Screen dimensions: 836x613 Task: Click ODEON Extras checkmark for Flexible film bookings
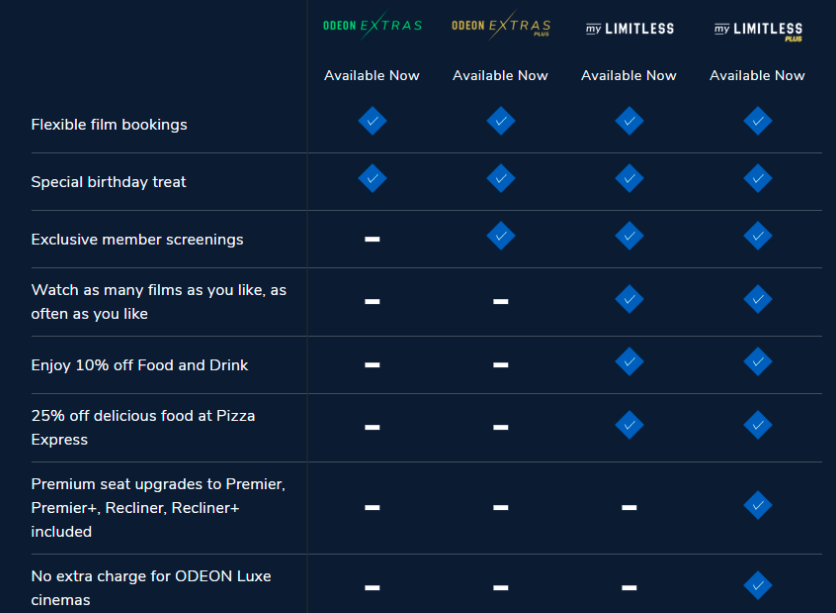coord(372,121)
